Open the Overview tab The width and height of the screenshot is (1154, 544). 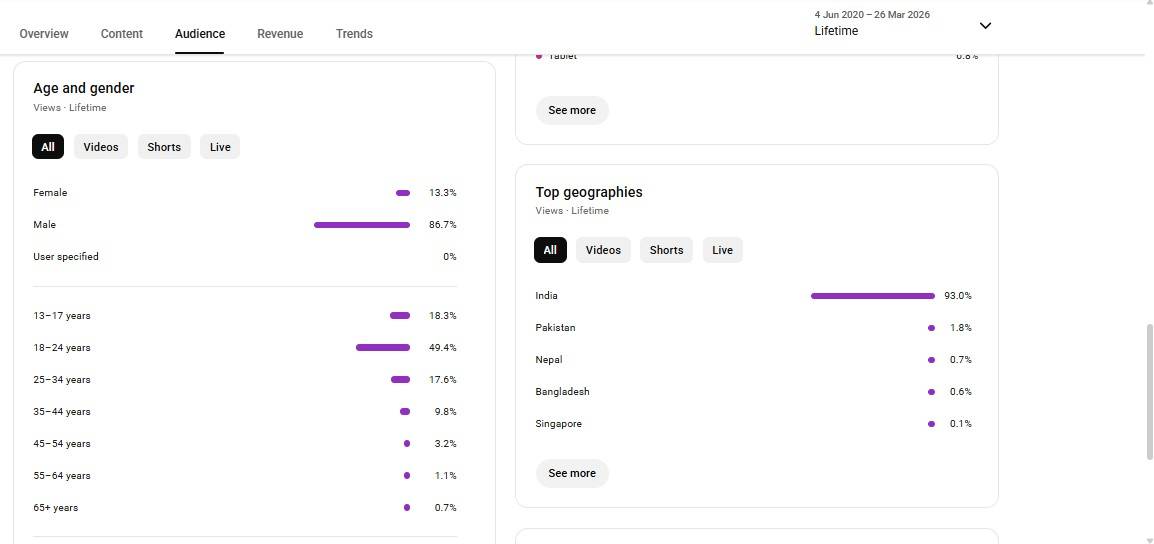click(44, 34)
